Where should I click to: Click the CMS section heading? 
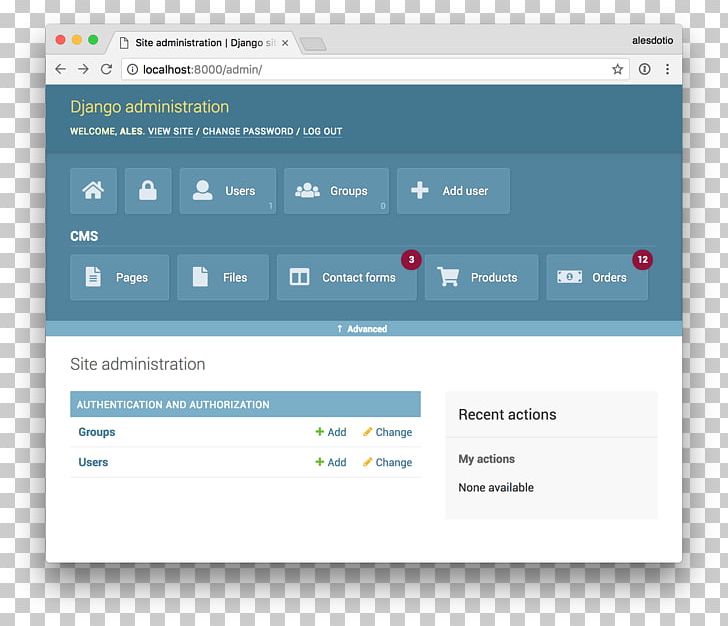click(84, 236)
